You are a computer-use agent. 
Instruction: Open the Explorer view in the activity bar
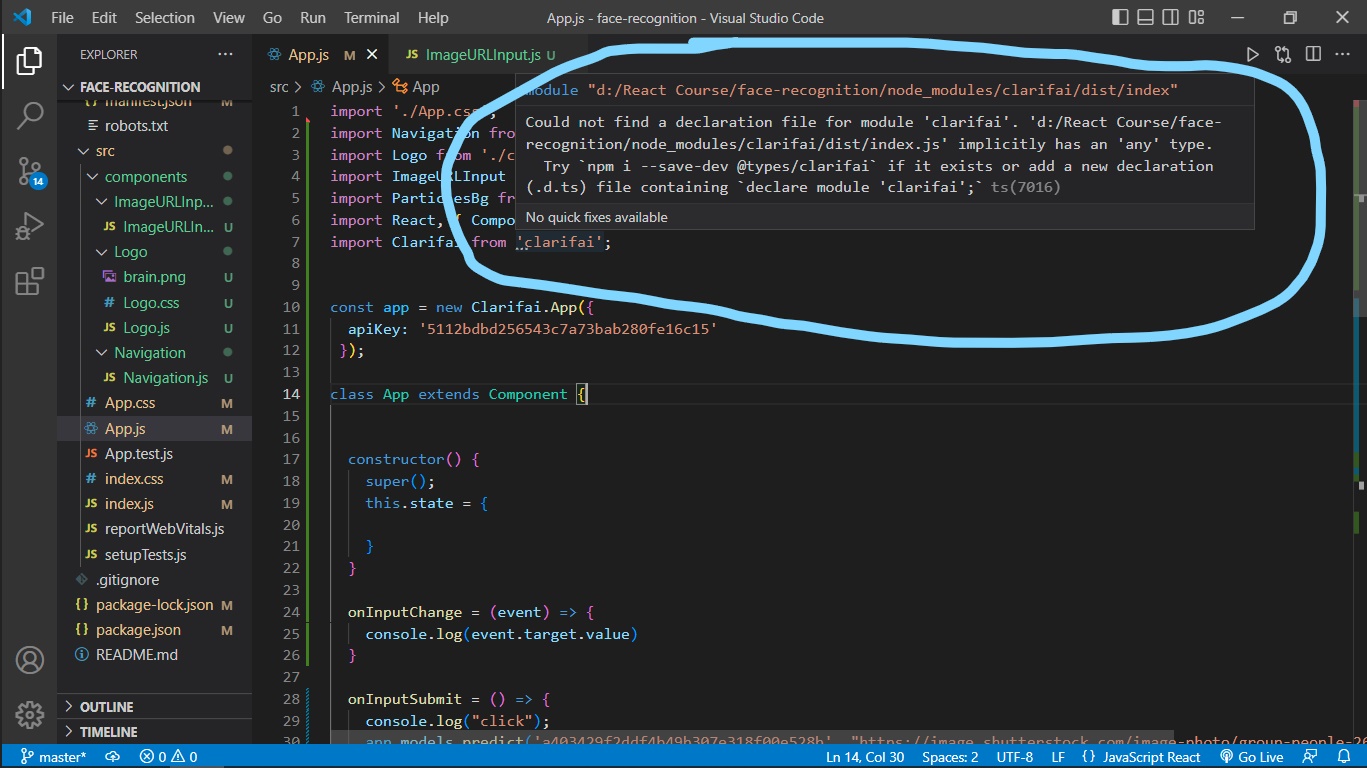point(29,62)
